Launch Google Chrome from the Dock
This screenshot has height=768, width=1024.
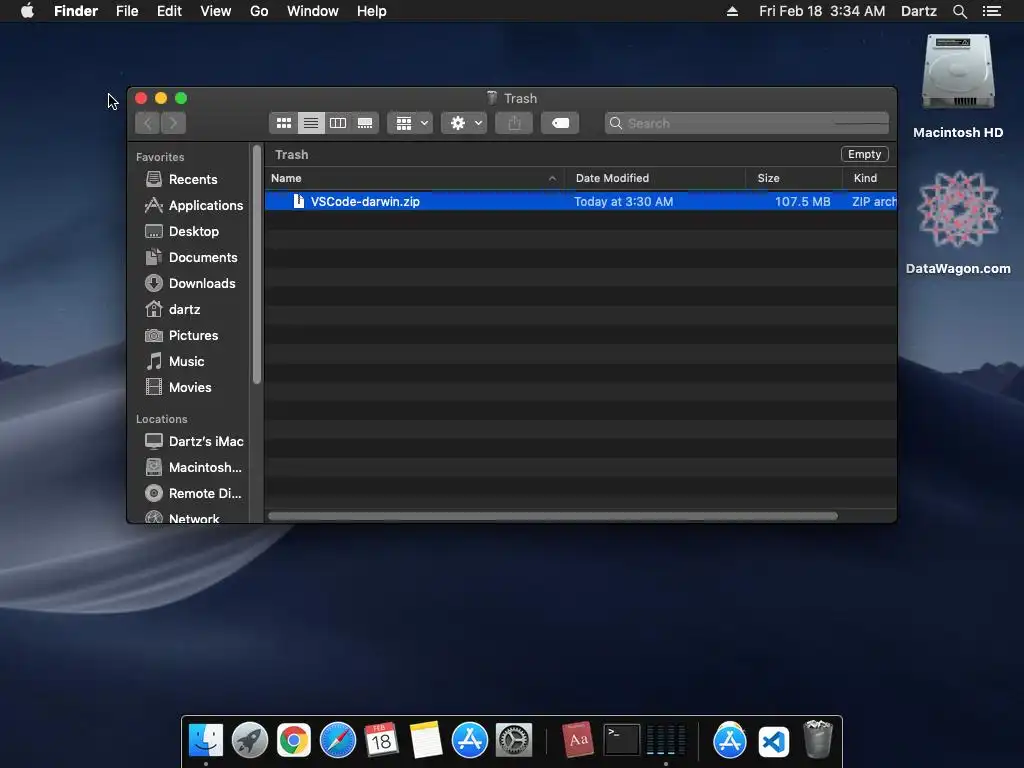(x=294, y=741)
